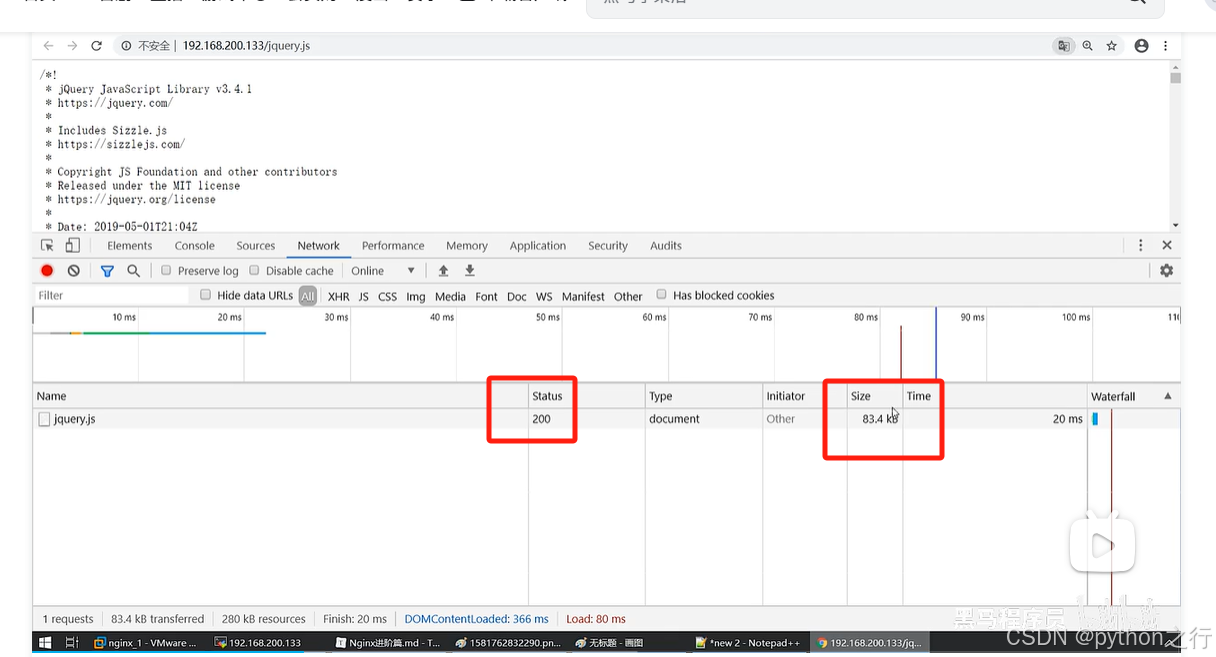Filter requests by Doc
The width and height of the screenshot is (1216, 657).
click(x=517, y=296)
